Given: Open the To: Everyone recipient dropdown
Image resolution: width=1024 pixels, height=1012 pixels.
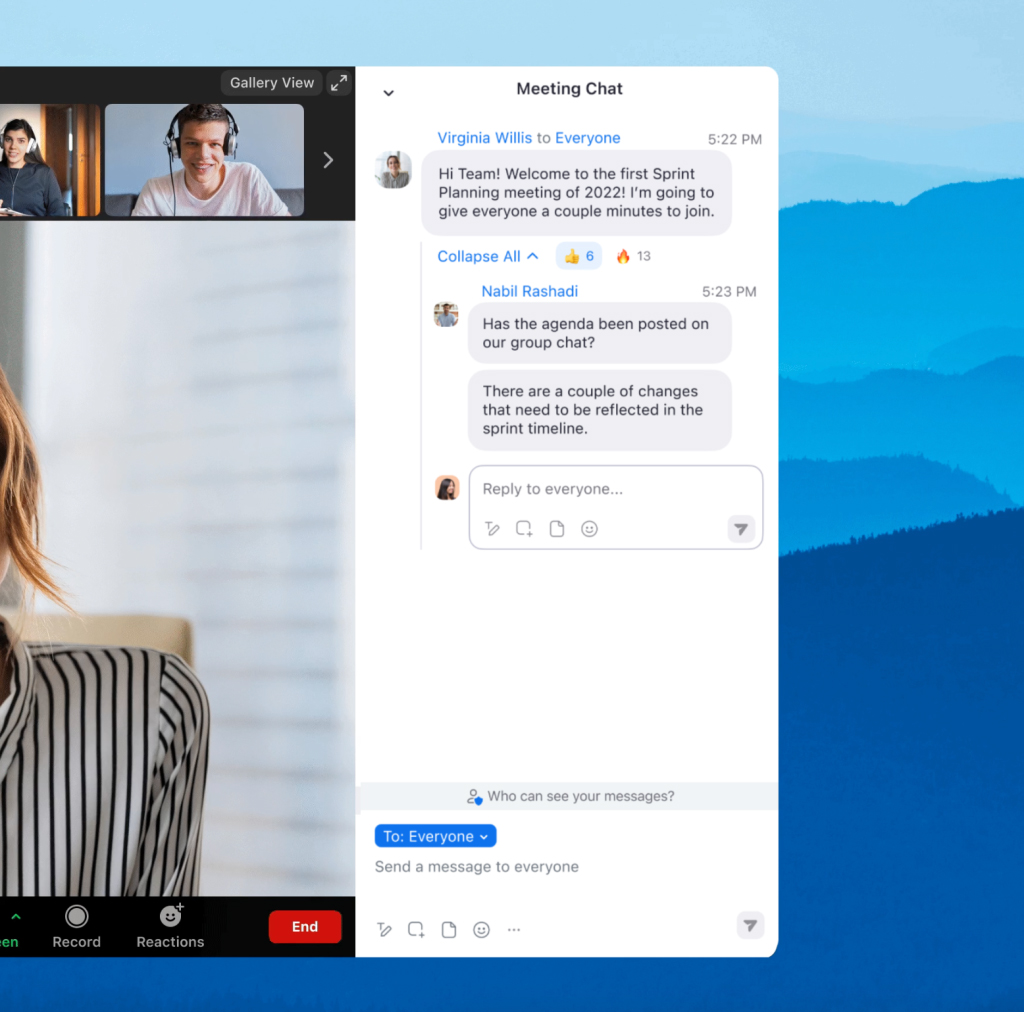Looking at the screenshot, I should (x=435, y=835).
